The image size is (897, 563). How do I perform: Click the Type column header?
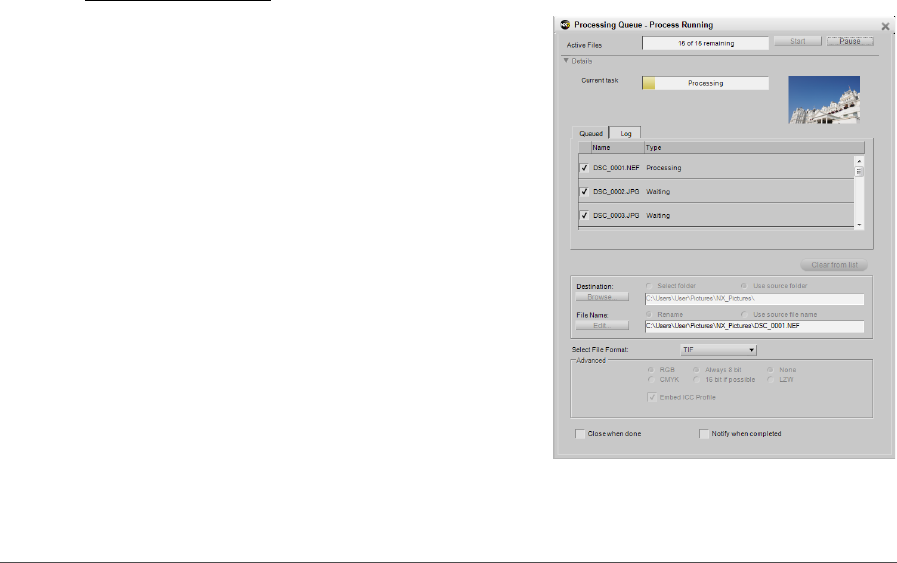click(754, 148)
